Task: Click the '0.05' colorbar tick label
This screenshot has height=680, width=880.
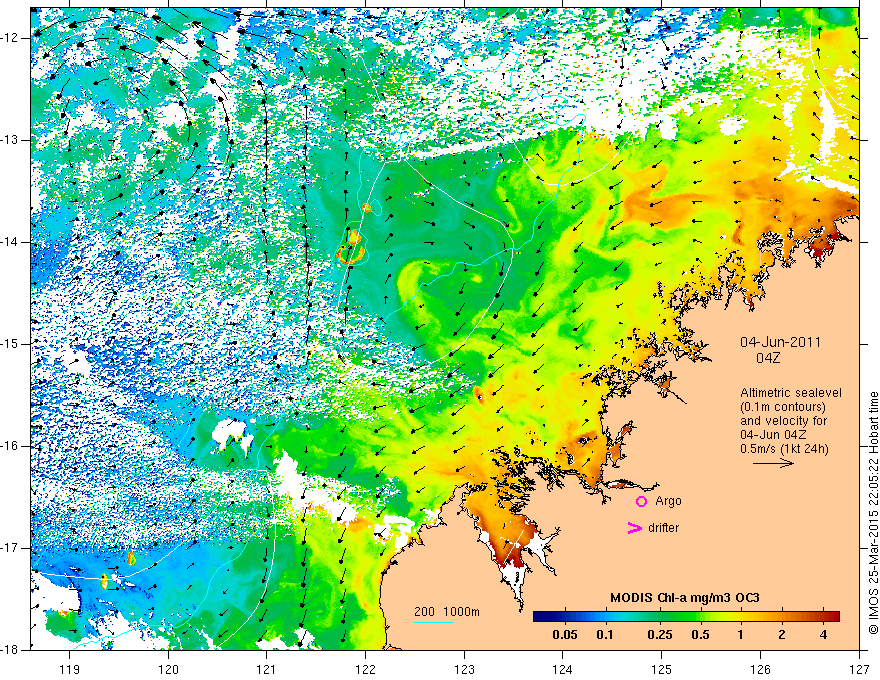Action: (565, 635)
